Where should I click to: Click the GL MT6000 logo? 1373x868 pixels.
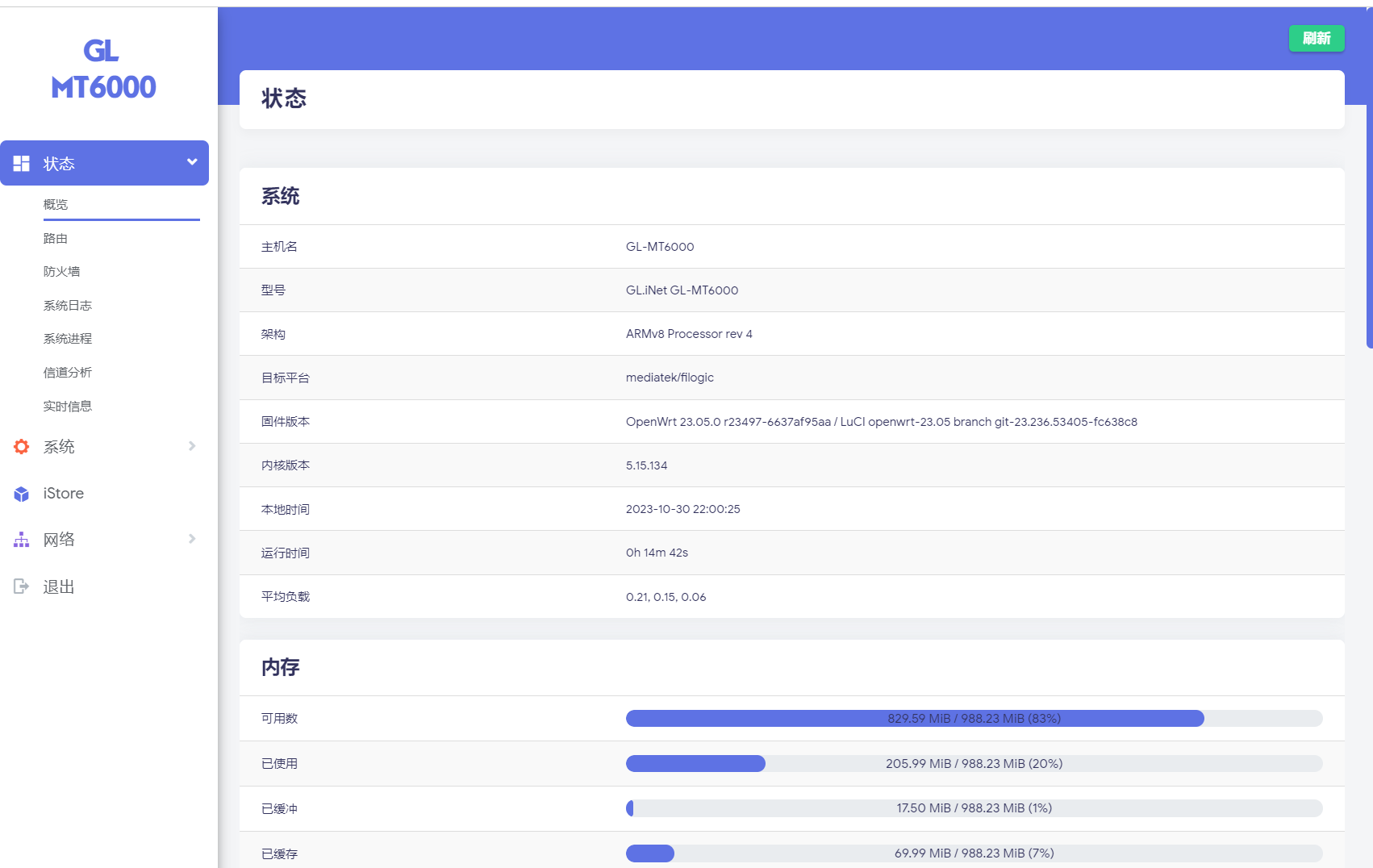point(103,69)
